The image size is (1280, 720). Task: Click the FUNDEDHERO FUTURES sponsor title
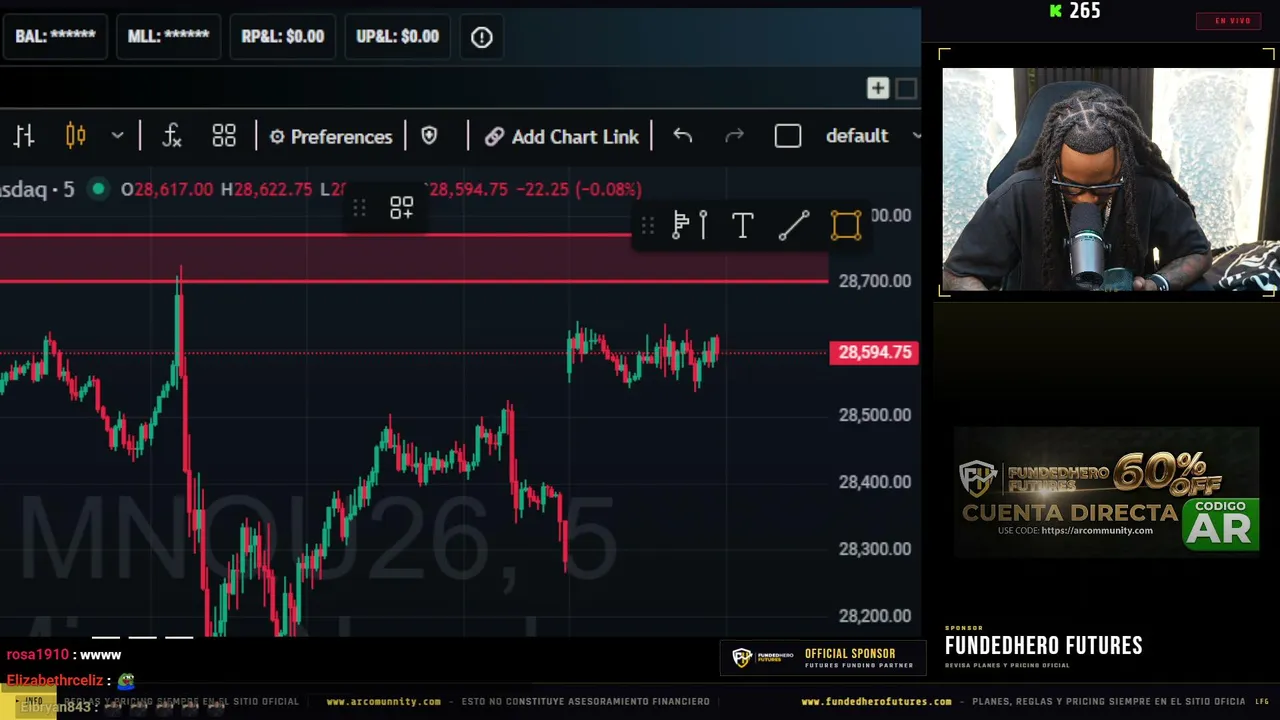(x=1043, y=646)
